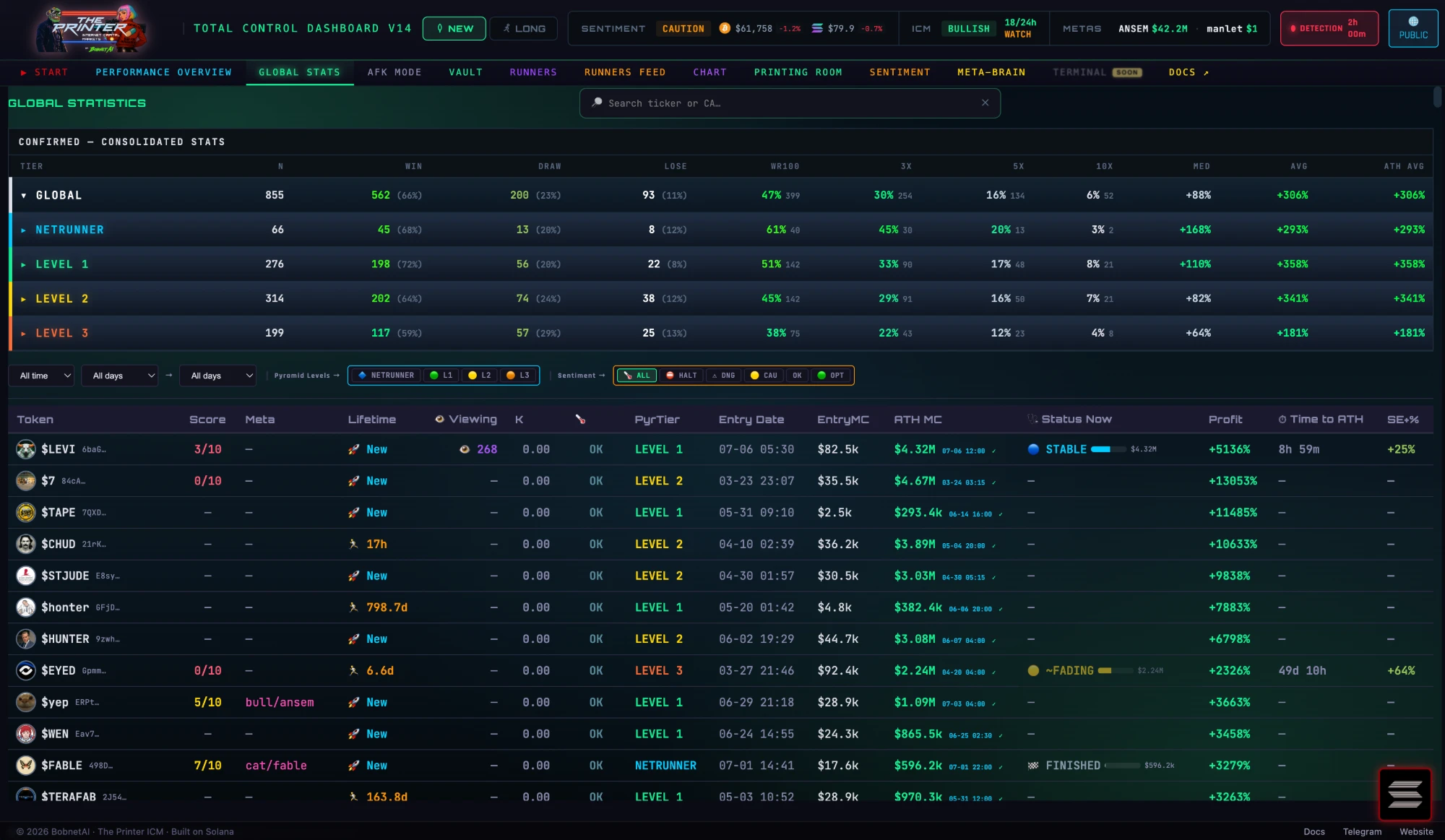1445x840 pixels.
Task: Switch to PERFORMANCE OVERVIEW tab
Action: [x=163, y=72]
